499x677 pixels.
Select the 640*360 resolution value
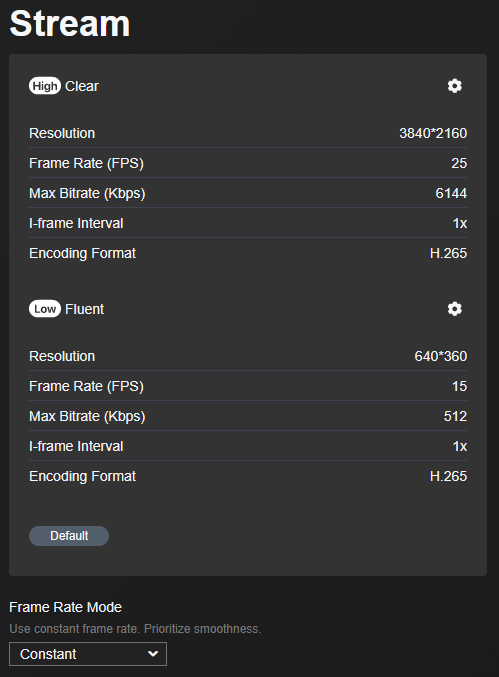coord(441,356)
